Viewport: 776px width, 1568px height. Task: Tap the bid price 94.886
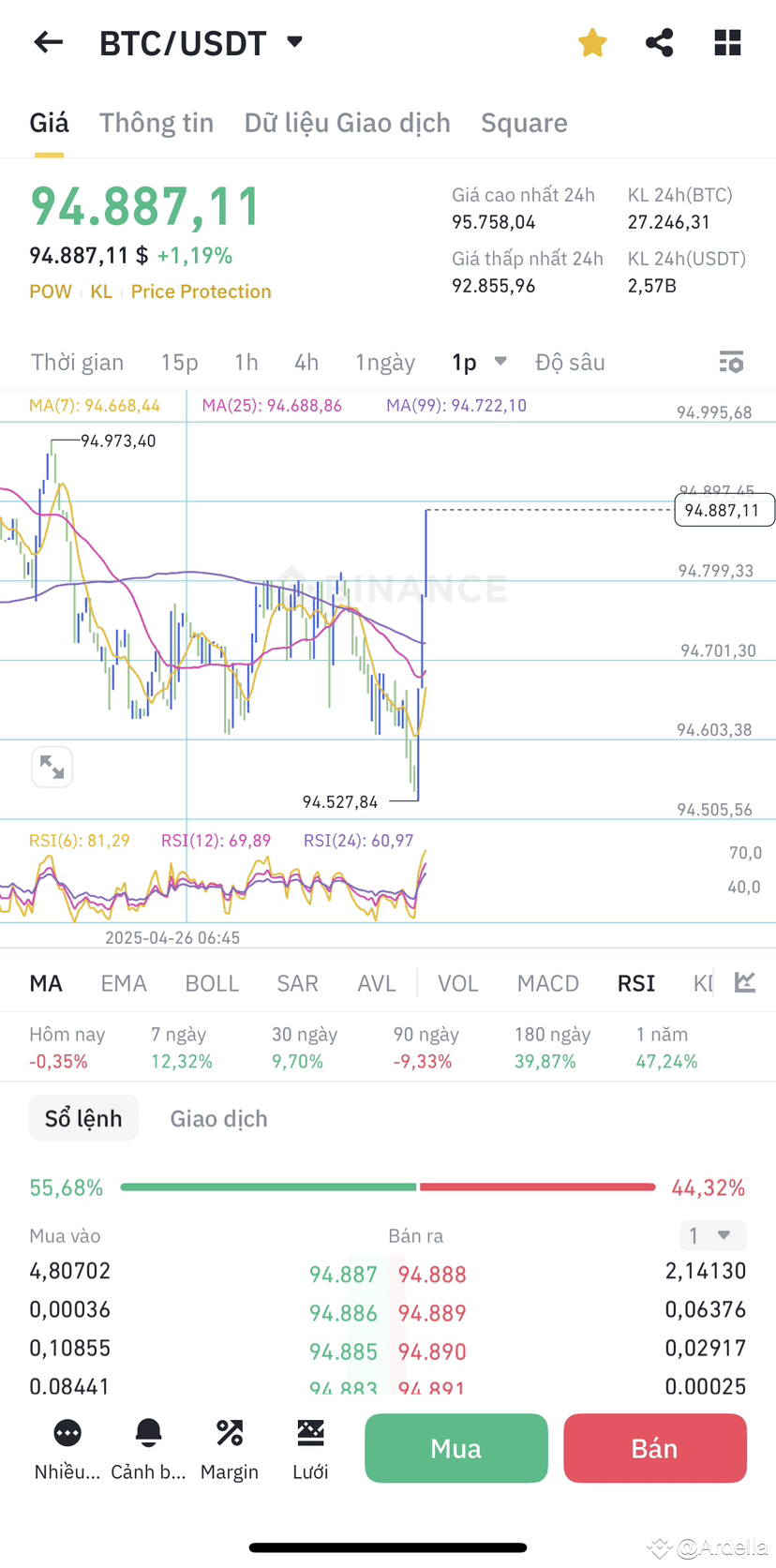pyautogui.click(x=343, y=1313)
